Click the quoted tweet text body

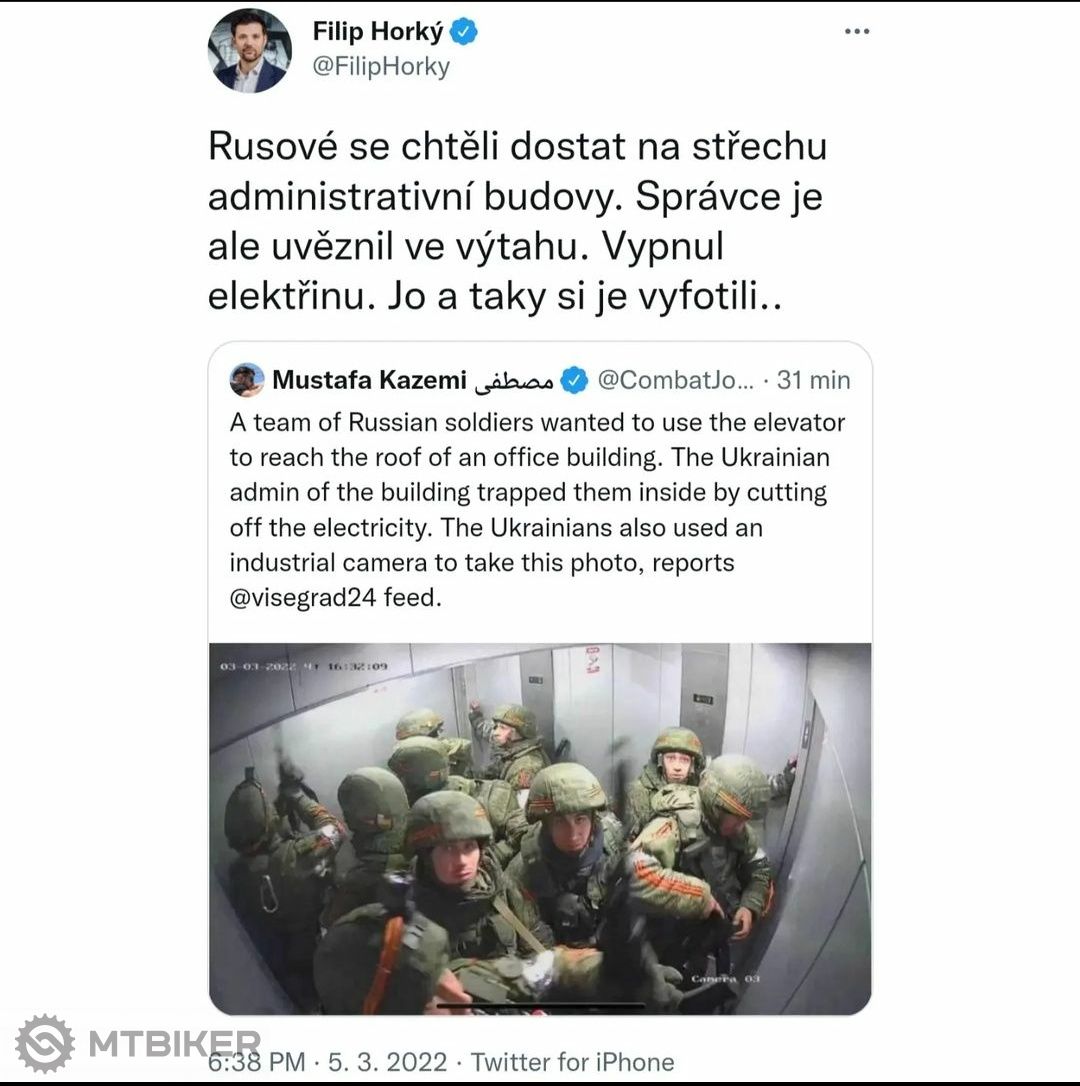pyautogui.click(x=538, y=510)
